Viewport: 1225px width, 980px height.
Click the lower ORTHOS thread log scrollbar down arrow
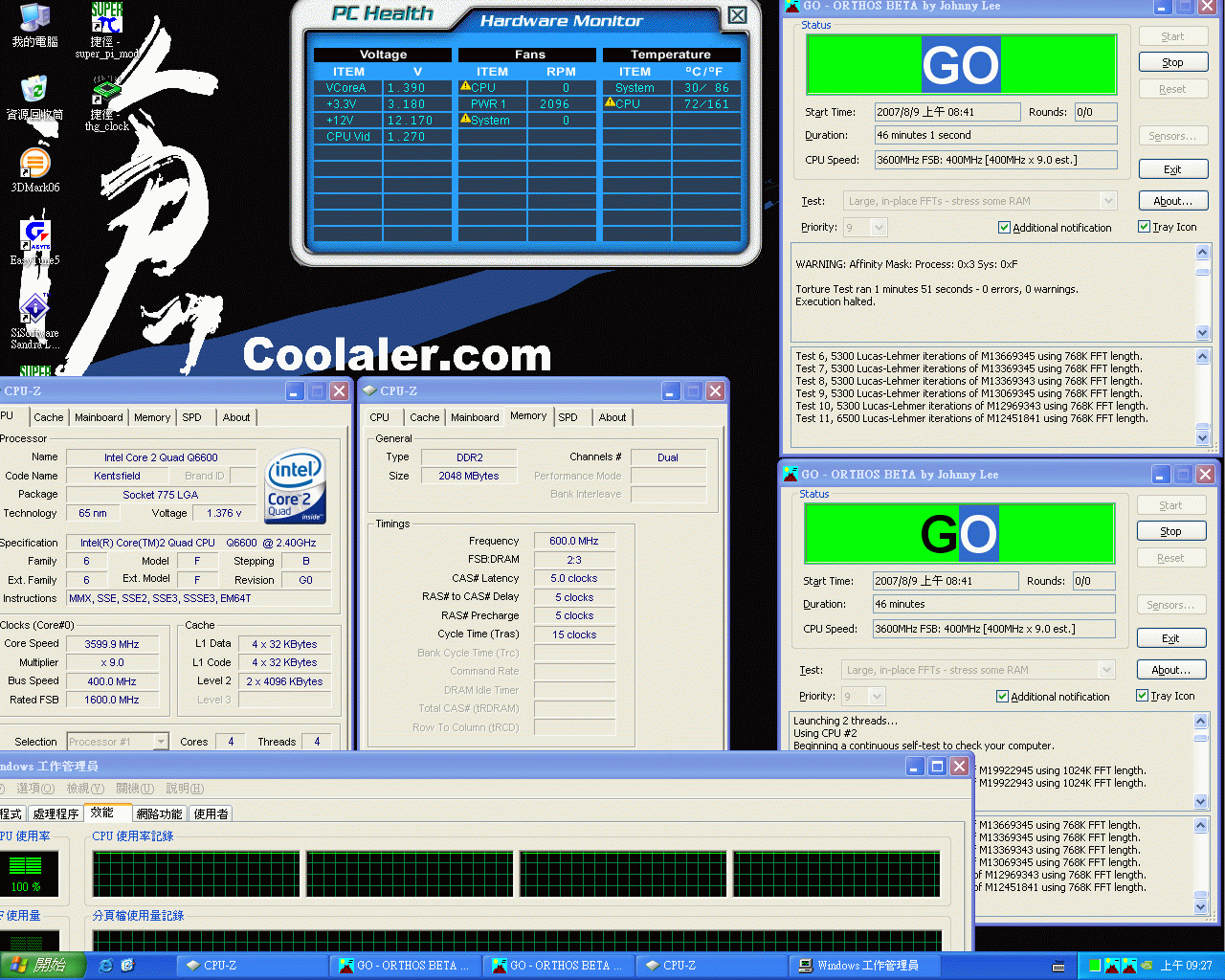(x=1201, y=801)
